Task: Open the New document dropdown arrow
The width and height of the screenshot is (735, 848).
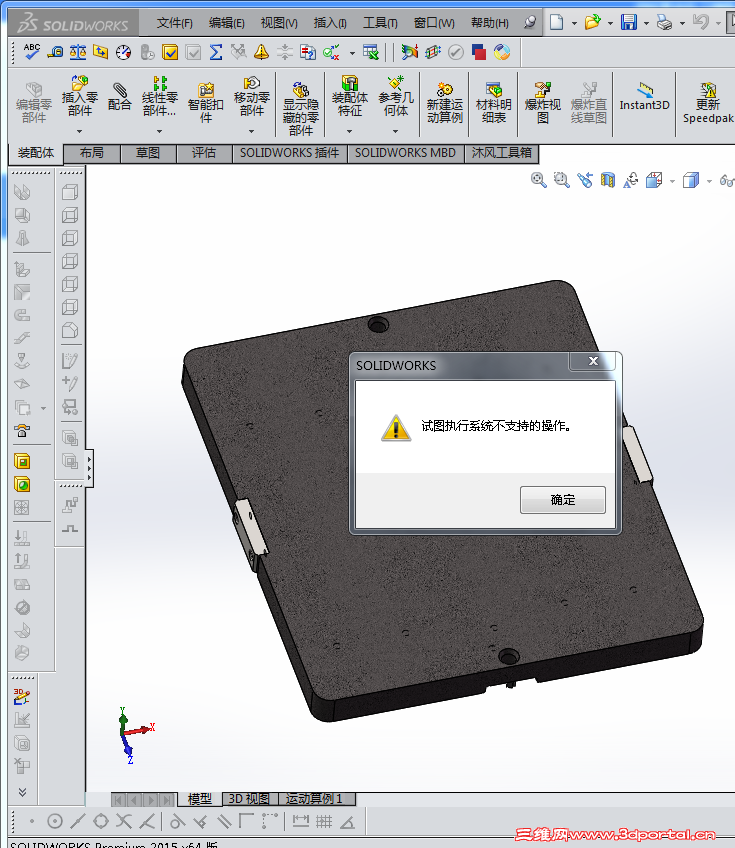Action: click(574, 23)
